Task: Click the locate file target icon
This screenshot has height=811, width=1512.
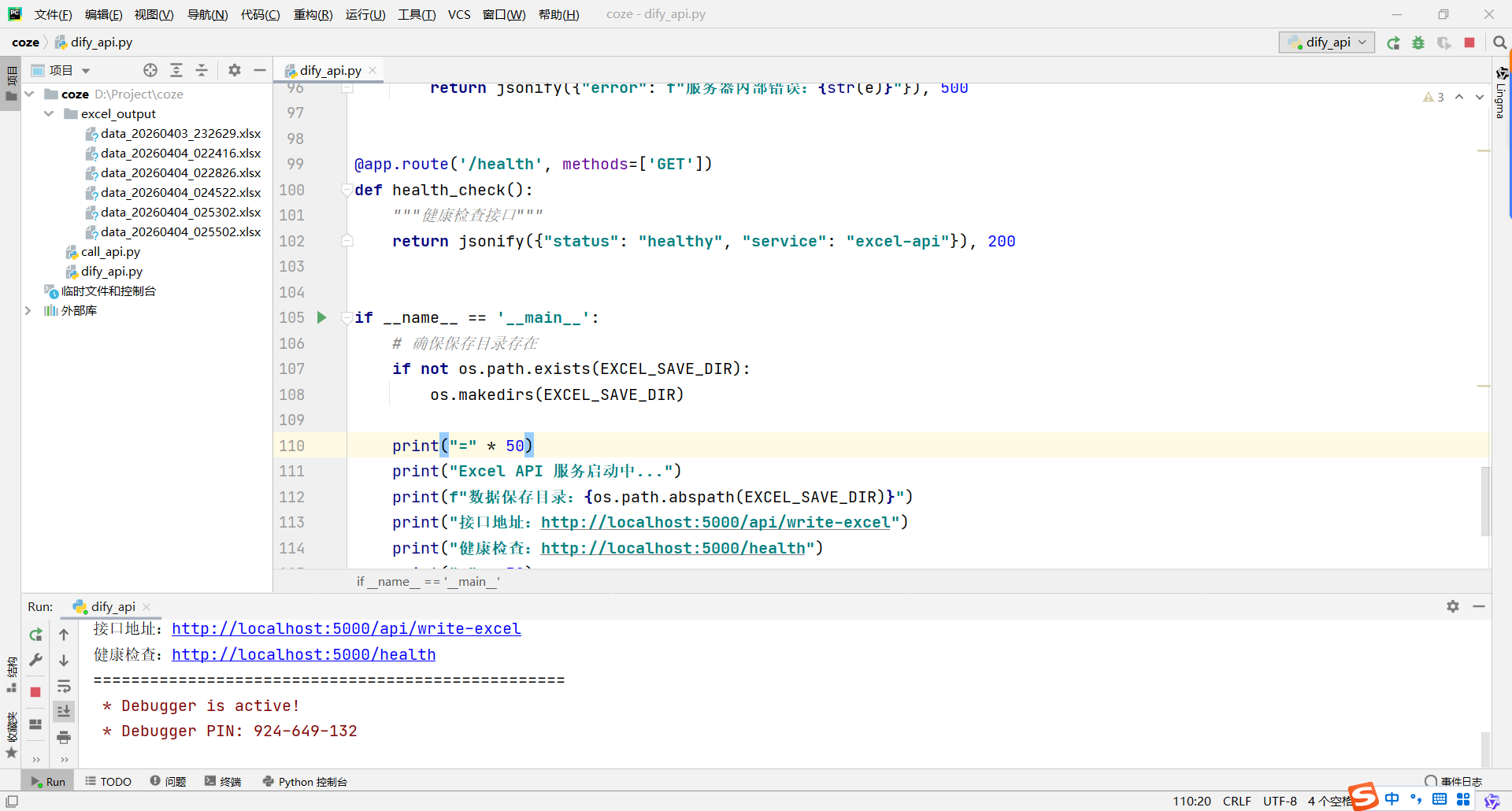Action: [150, 70]
